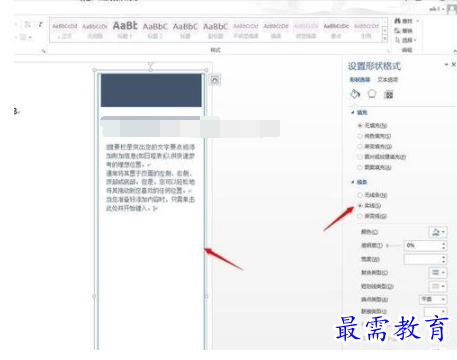Apply the Title (标题) style
457x360 pixels.
(x=185, y=30)
